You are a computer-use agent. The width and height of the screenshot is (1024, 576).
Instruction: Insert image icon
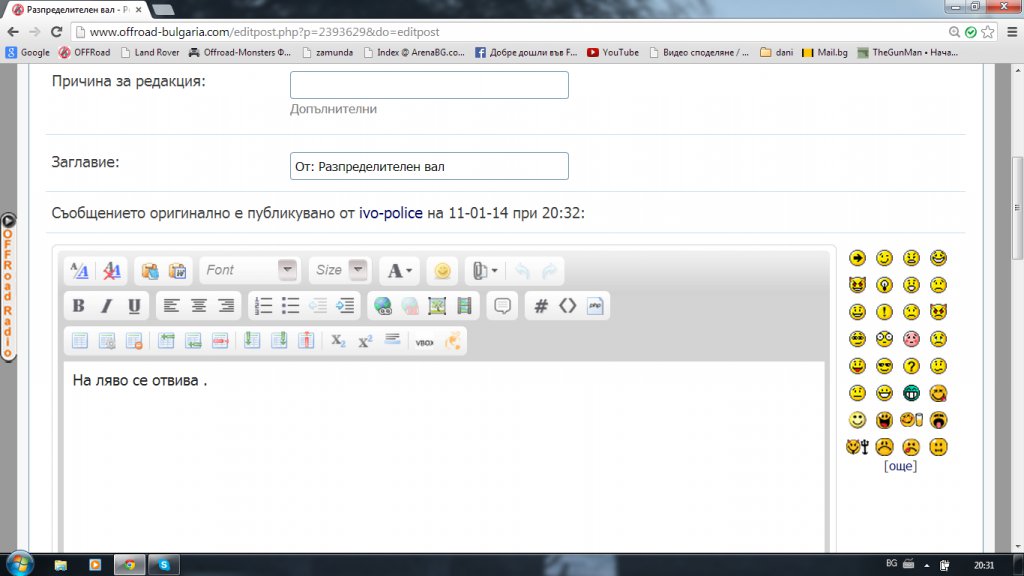coord(437,306)
